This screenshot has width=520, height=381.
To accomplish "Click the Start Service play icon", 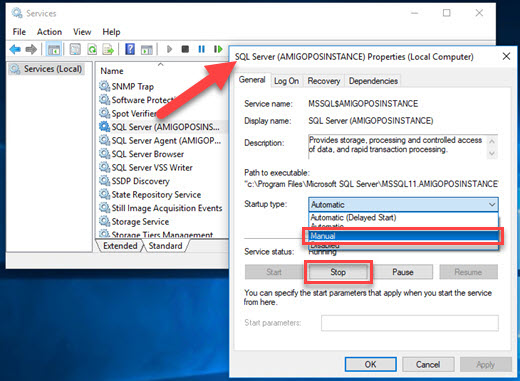I will point(169,49).
